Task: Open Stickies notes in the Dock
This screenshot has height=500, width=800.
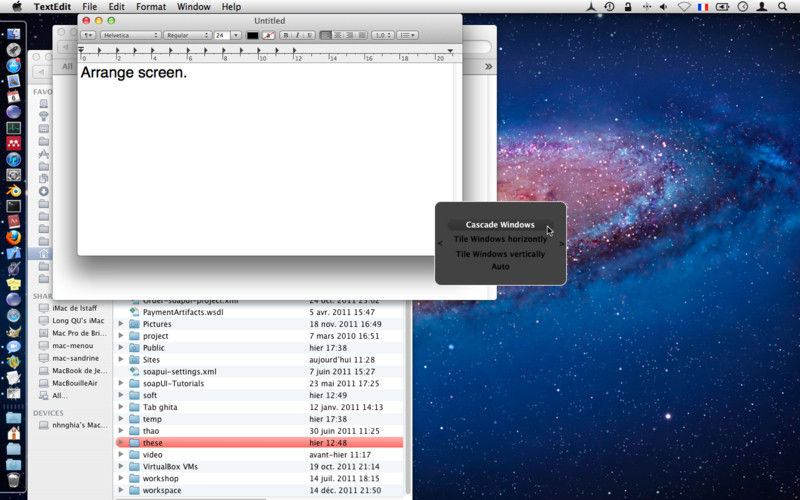Action: pyautogui.click(x=13, y=284)
